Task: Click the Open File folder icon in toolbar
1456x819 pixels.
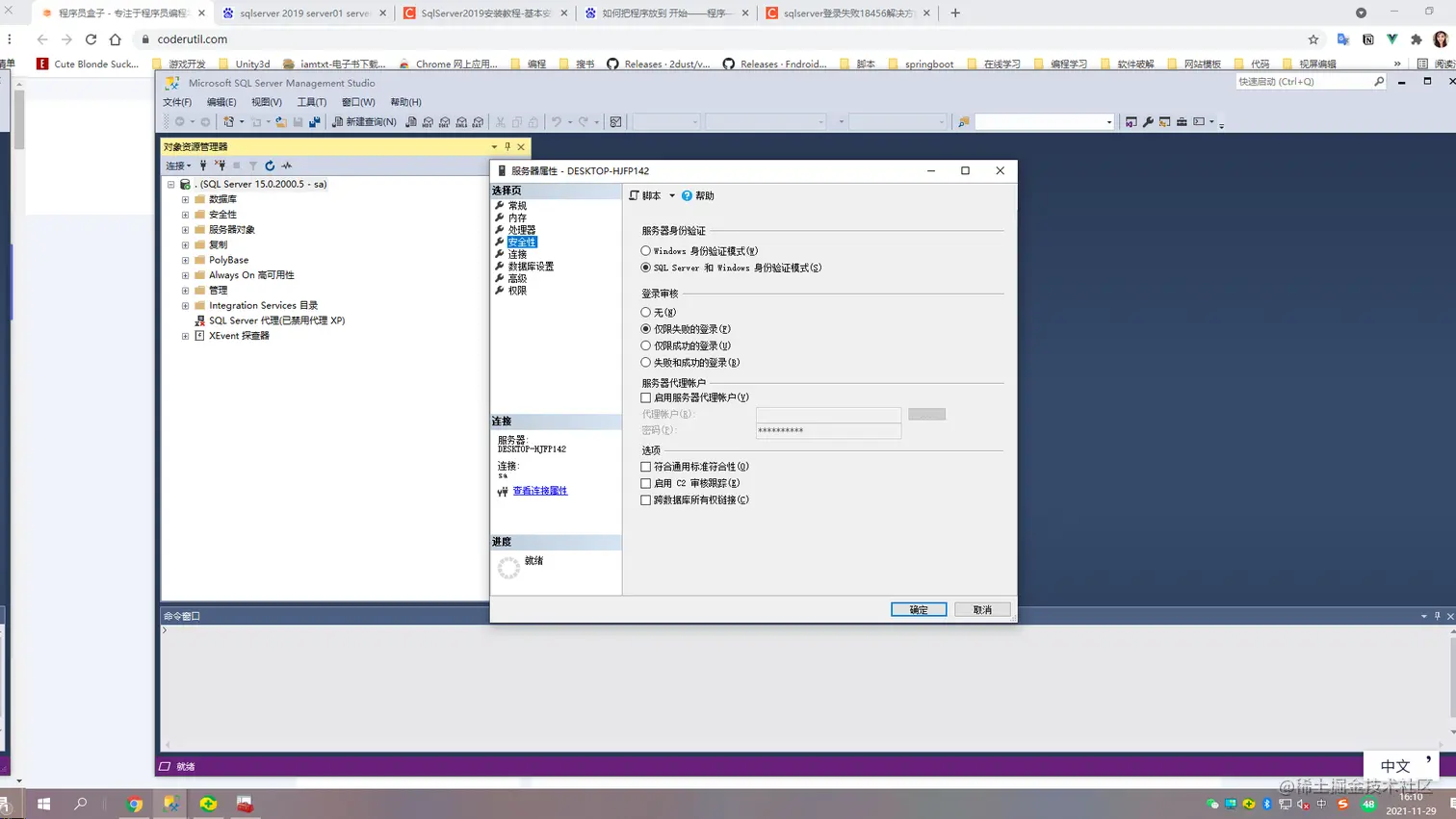Action: click(x=281, y=122)
